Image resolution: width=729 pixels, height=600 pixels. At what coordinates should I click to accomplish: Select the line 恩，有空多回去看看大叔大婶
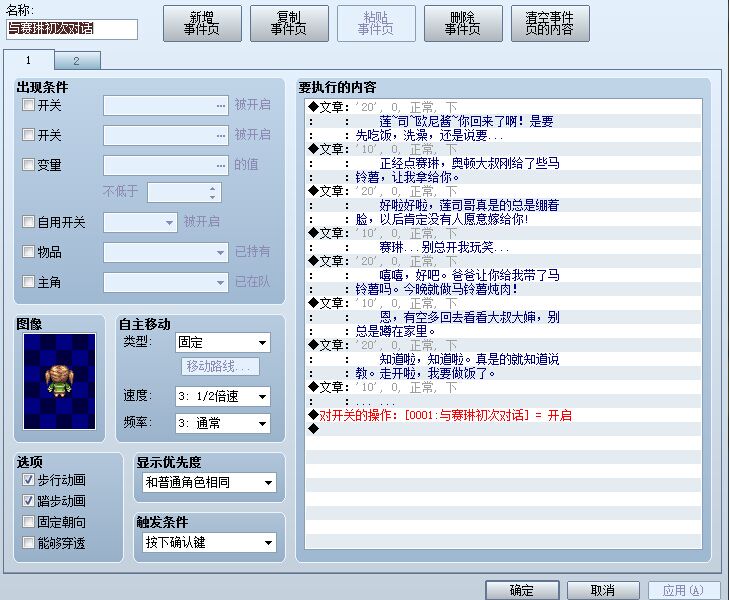pyautogui.click(x=504, y=317)
